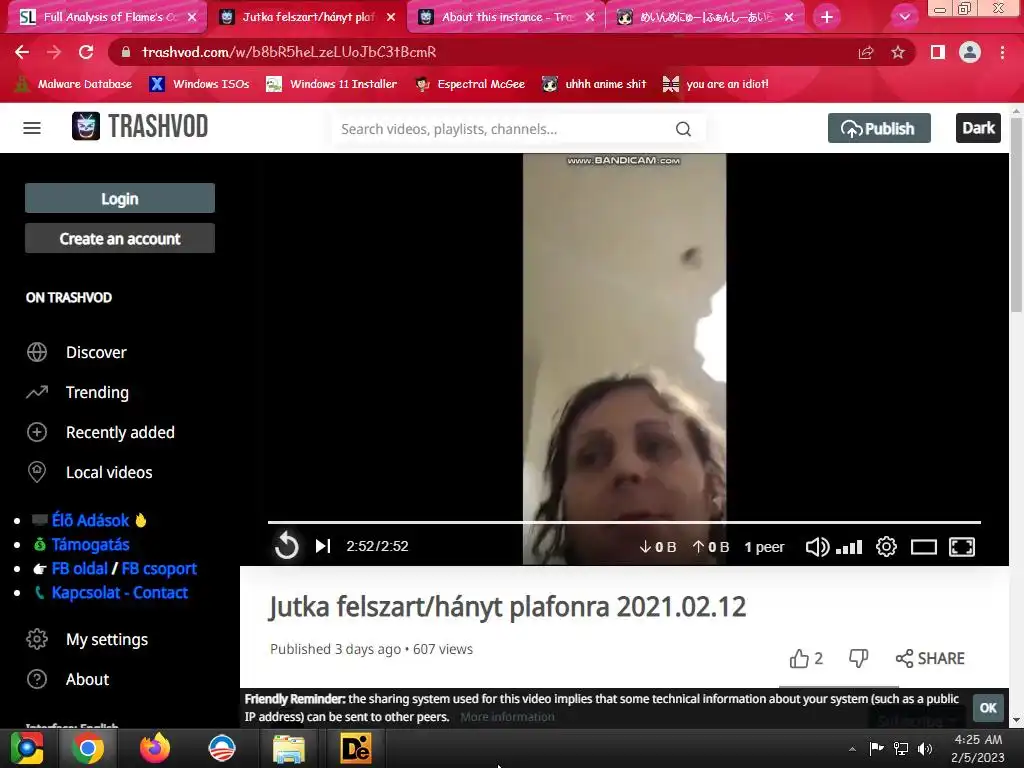Click Create an account button
1024x768 pixels.
point(120,238)
